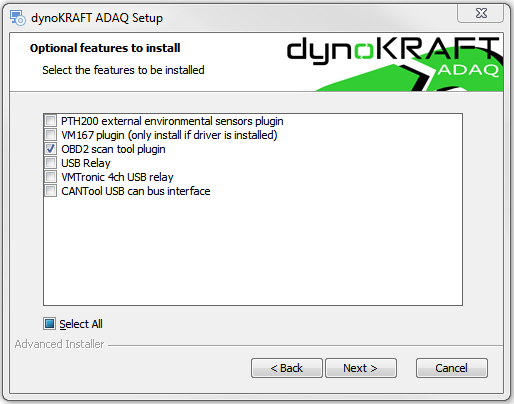Screen dimensions: 514x404
Task: Cancel the installation
Action: 452,368
